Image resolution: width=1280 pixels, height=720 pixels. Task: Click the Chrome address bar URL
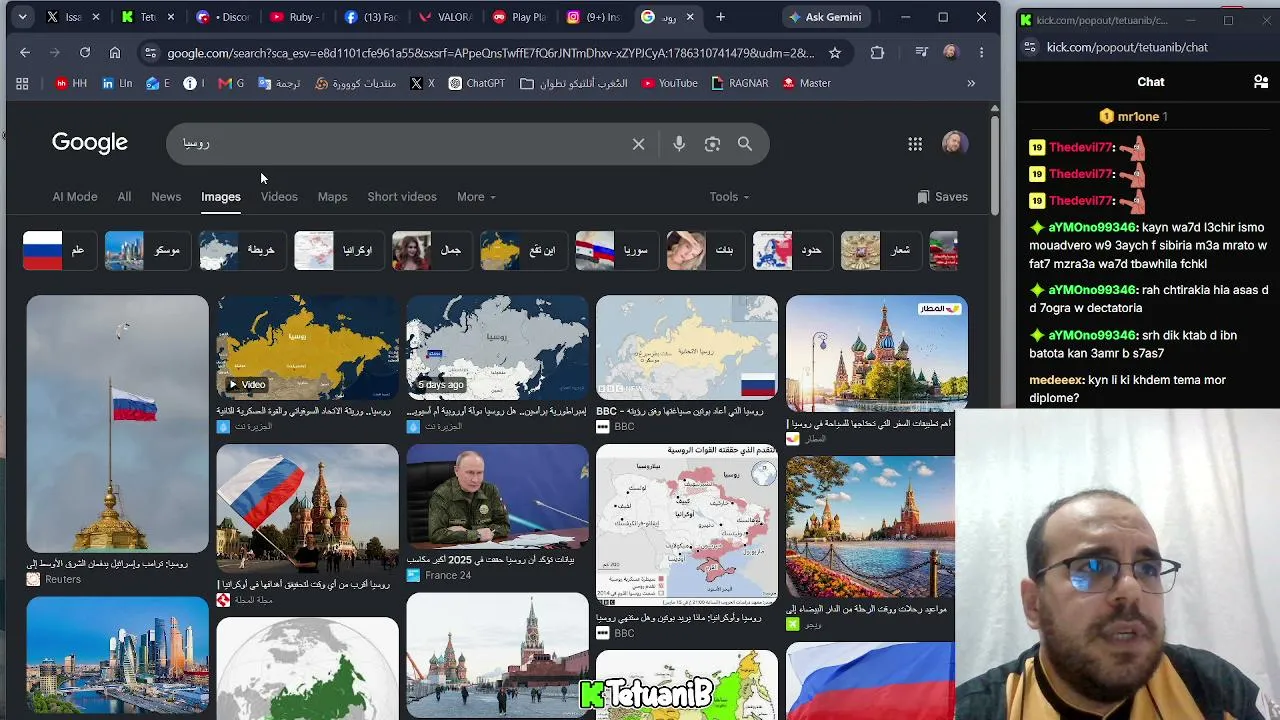point(490,53)
